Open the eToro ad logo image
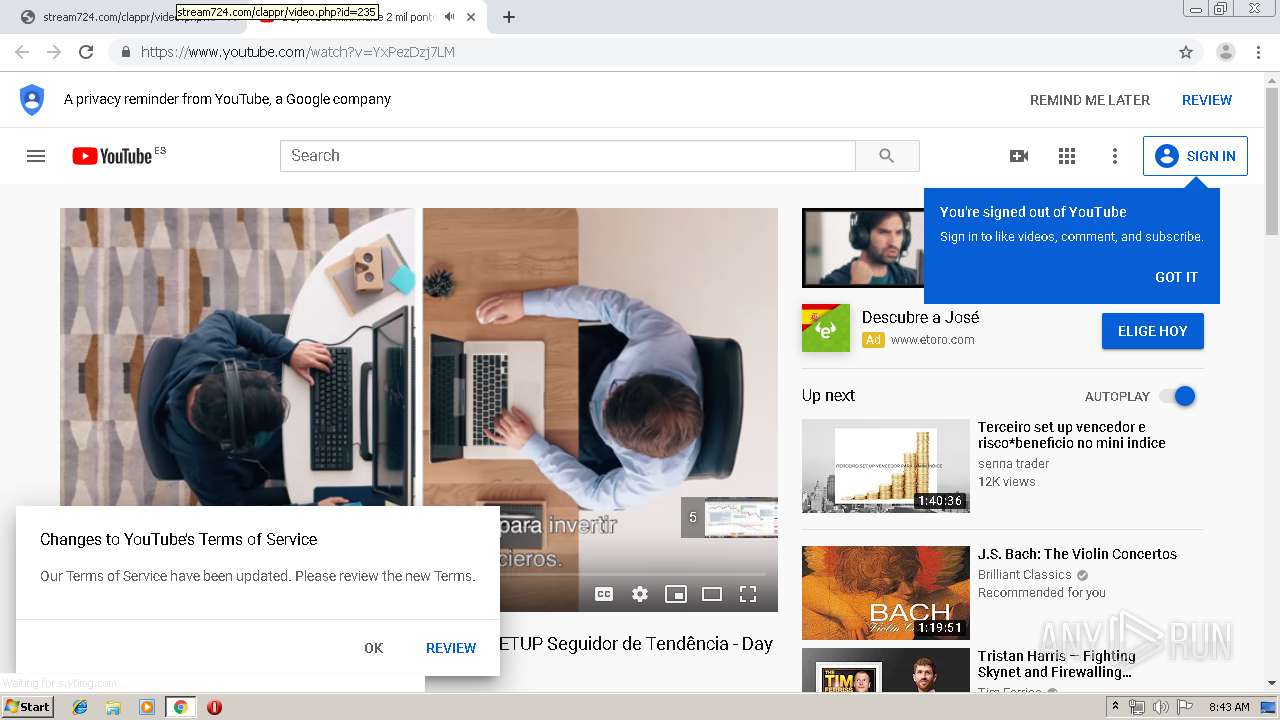This screenshot has width=1280, height=720. 826,328
